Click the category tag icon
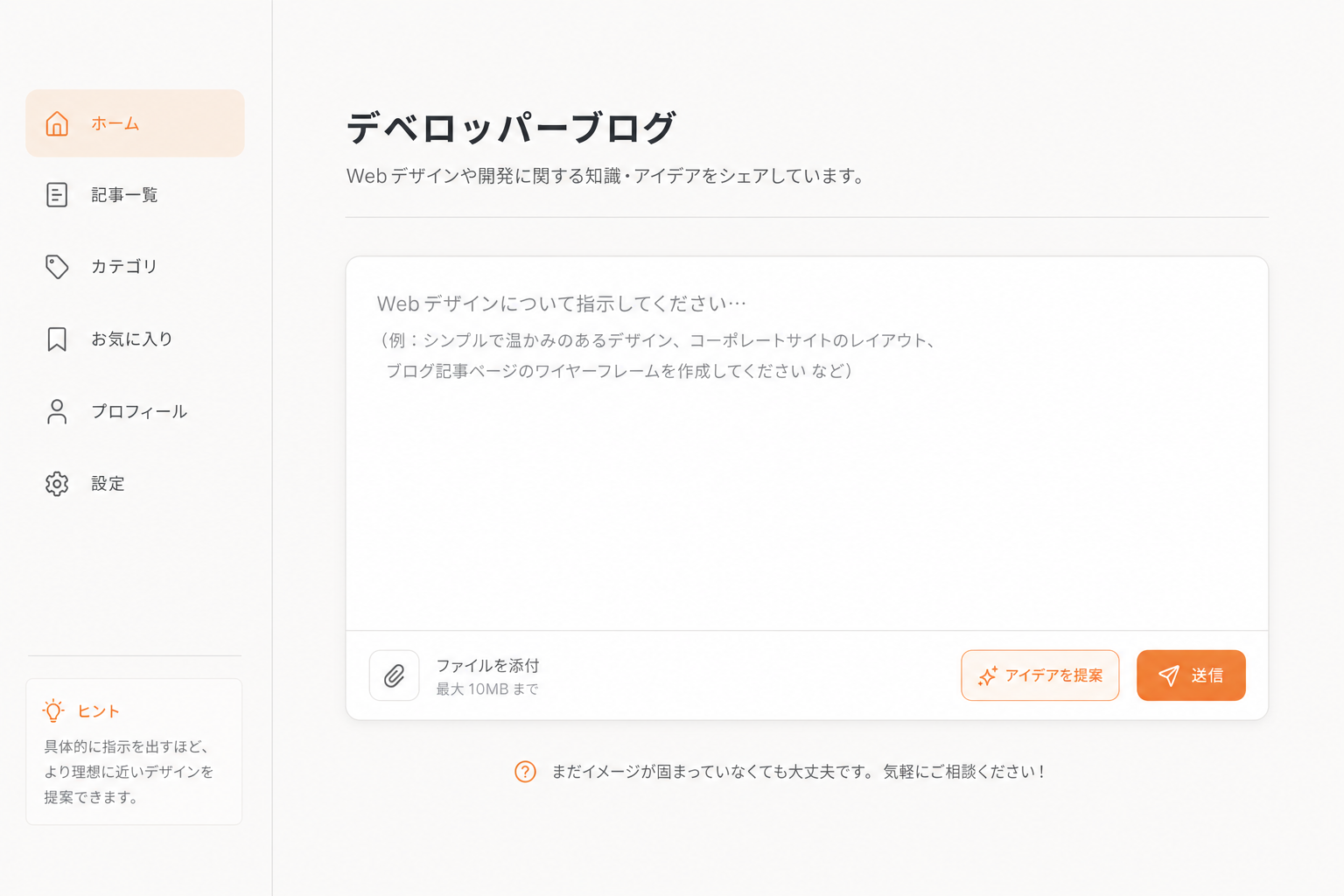The height and width of the screenshot is (896, 1344). click(57, 267)
